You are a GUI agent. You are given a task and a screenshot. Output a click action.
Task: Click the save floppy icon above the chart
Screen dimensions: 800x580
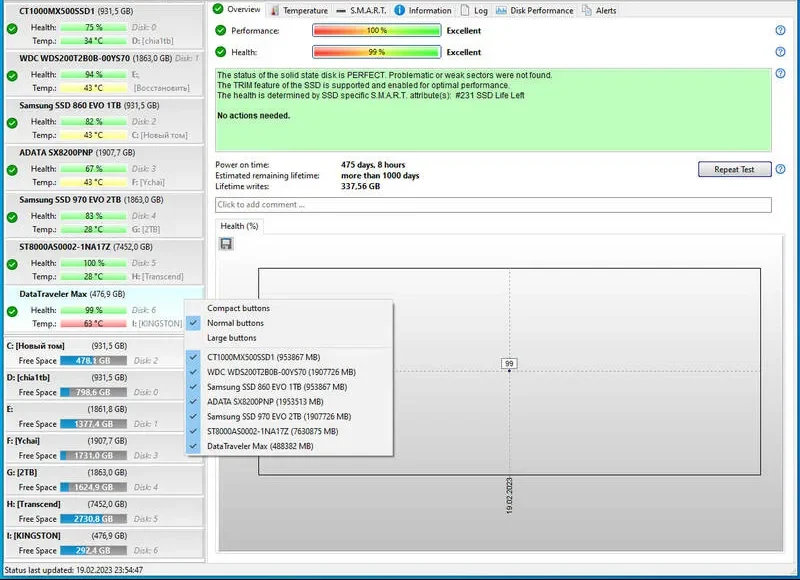[226, 244]
